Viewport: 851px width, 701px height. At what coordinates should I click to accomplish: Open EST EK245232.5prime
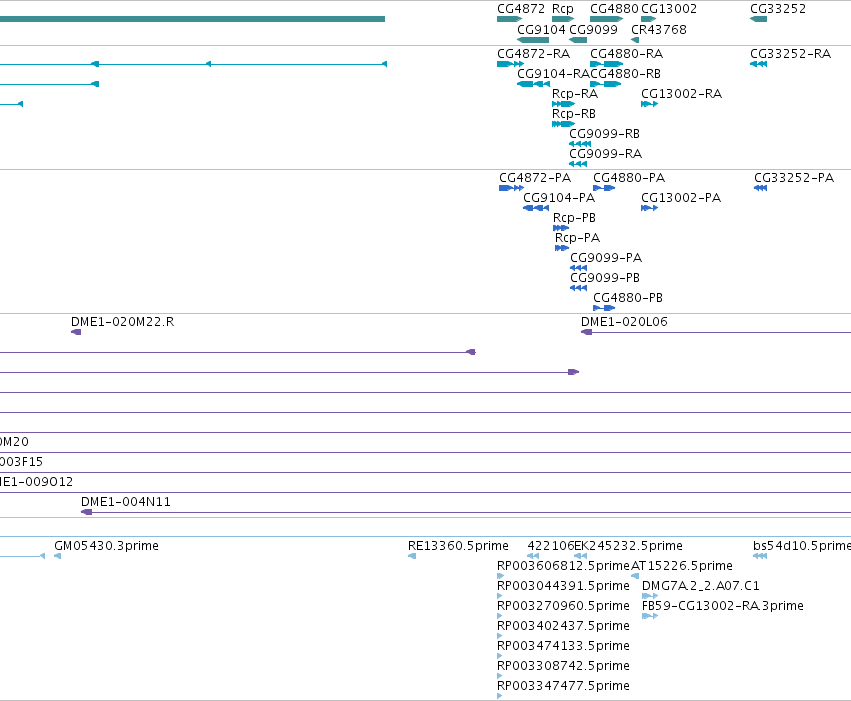point(628,546)
